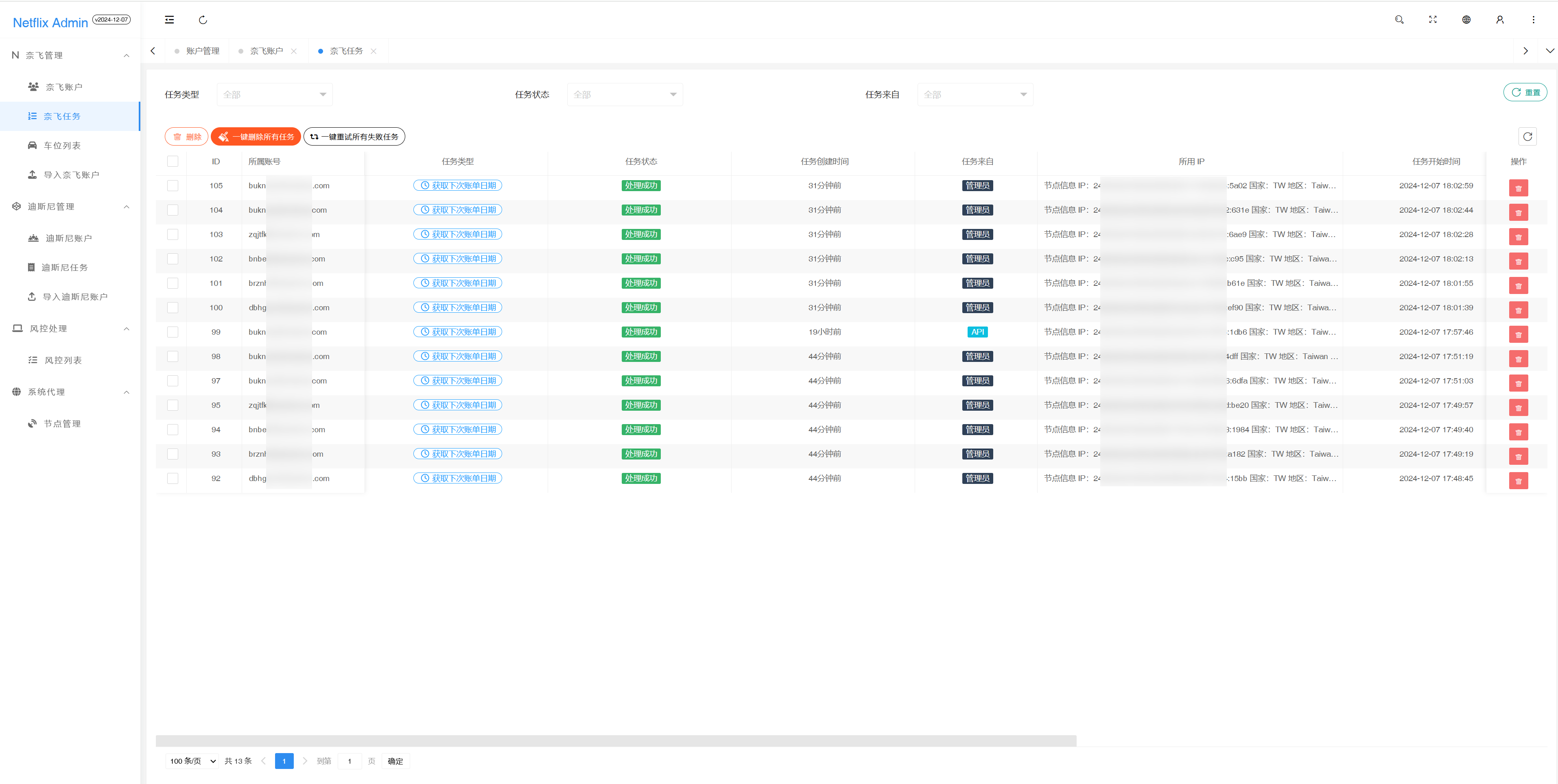1558x784 pixels.
Task: Open the 100 条/页 page size selector
Action: [192, 761]
